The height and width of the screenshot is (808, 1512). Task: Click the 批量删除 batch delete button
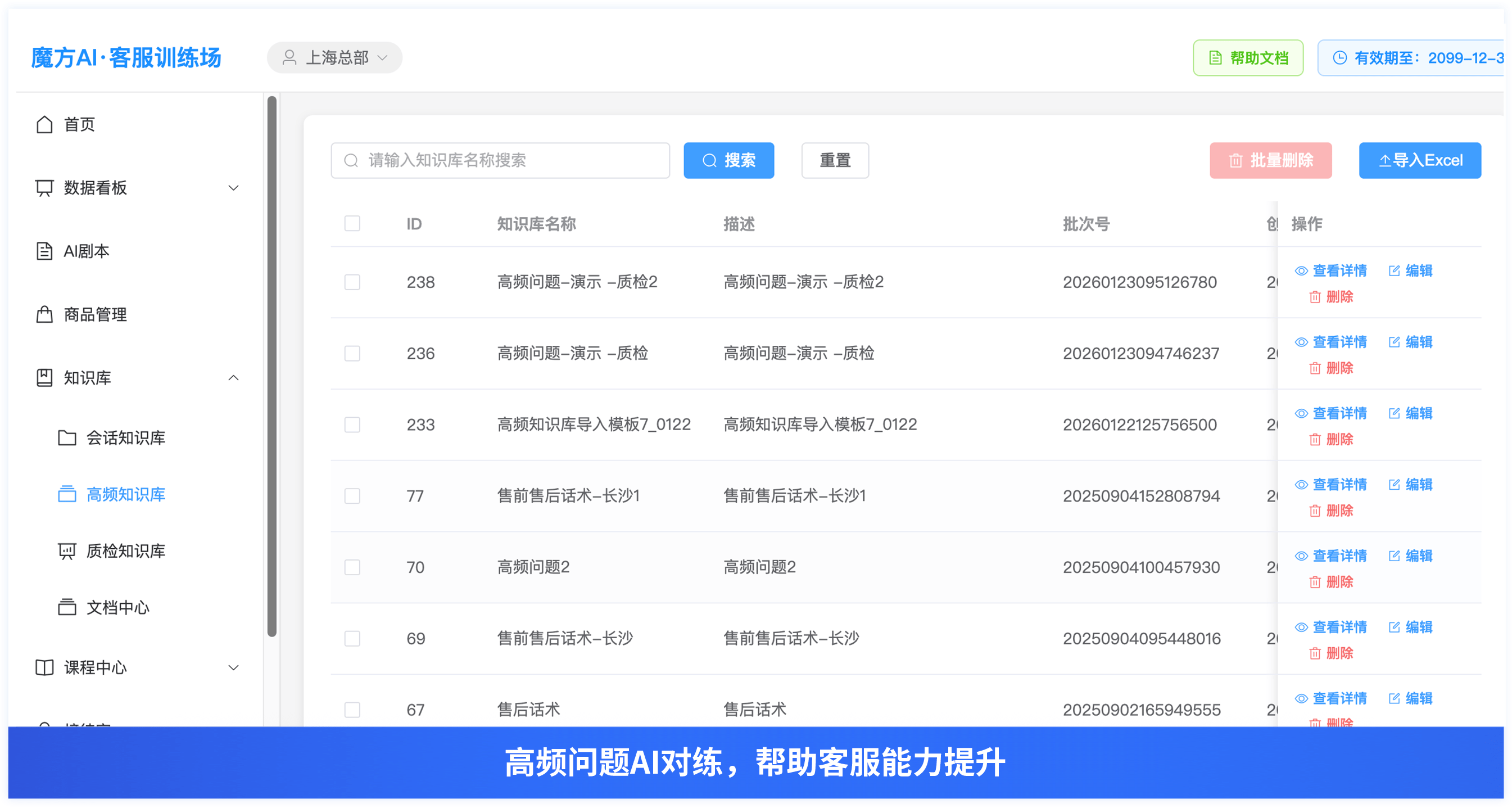point(1270,160)
